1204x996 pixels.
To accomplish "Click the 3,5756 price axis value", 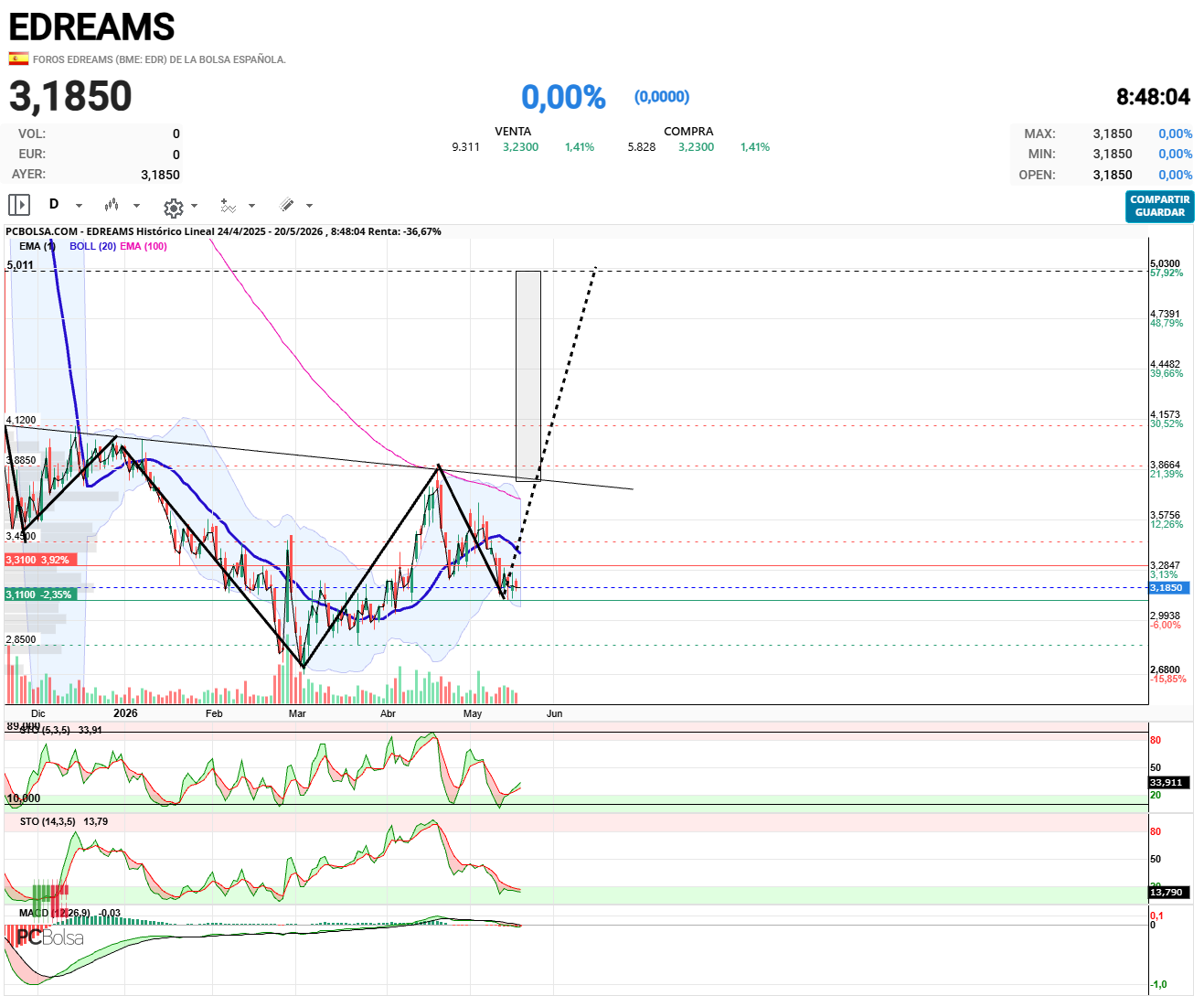I will tap(1165, 515).
